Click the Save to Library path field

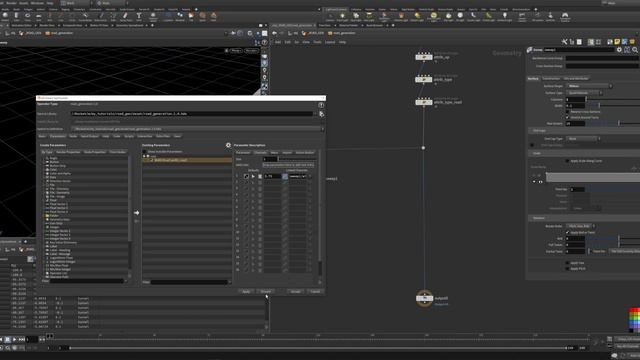point(192,114)
